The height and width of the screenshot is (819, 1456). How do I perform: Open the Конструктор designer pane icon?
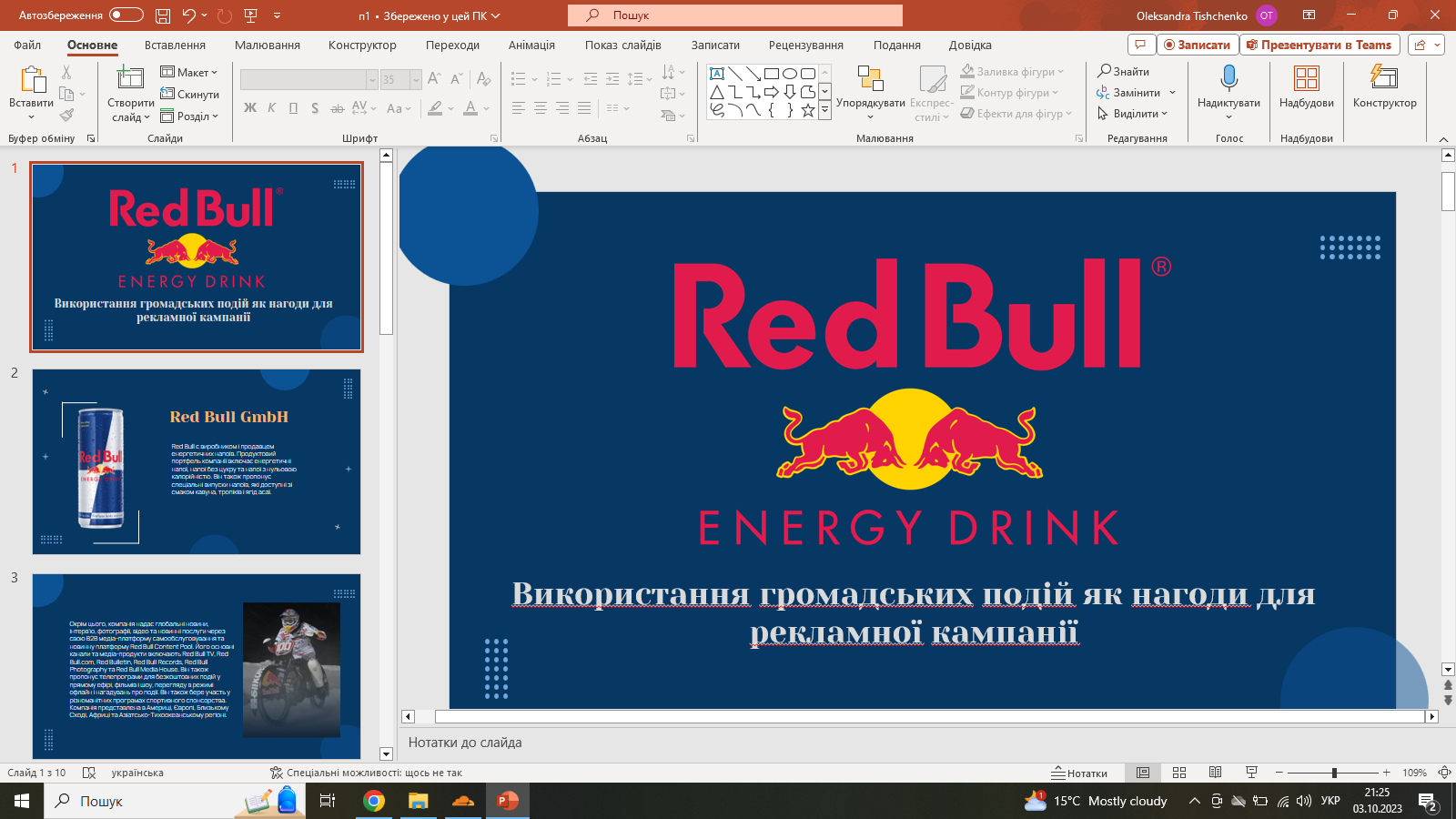[x=1384, y=78]
